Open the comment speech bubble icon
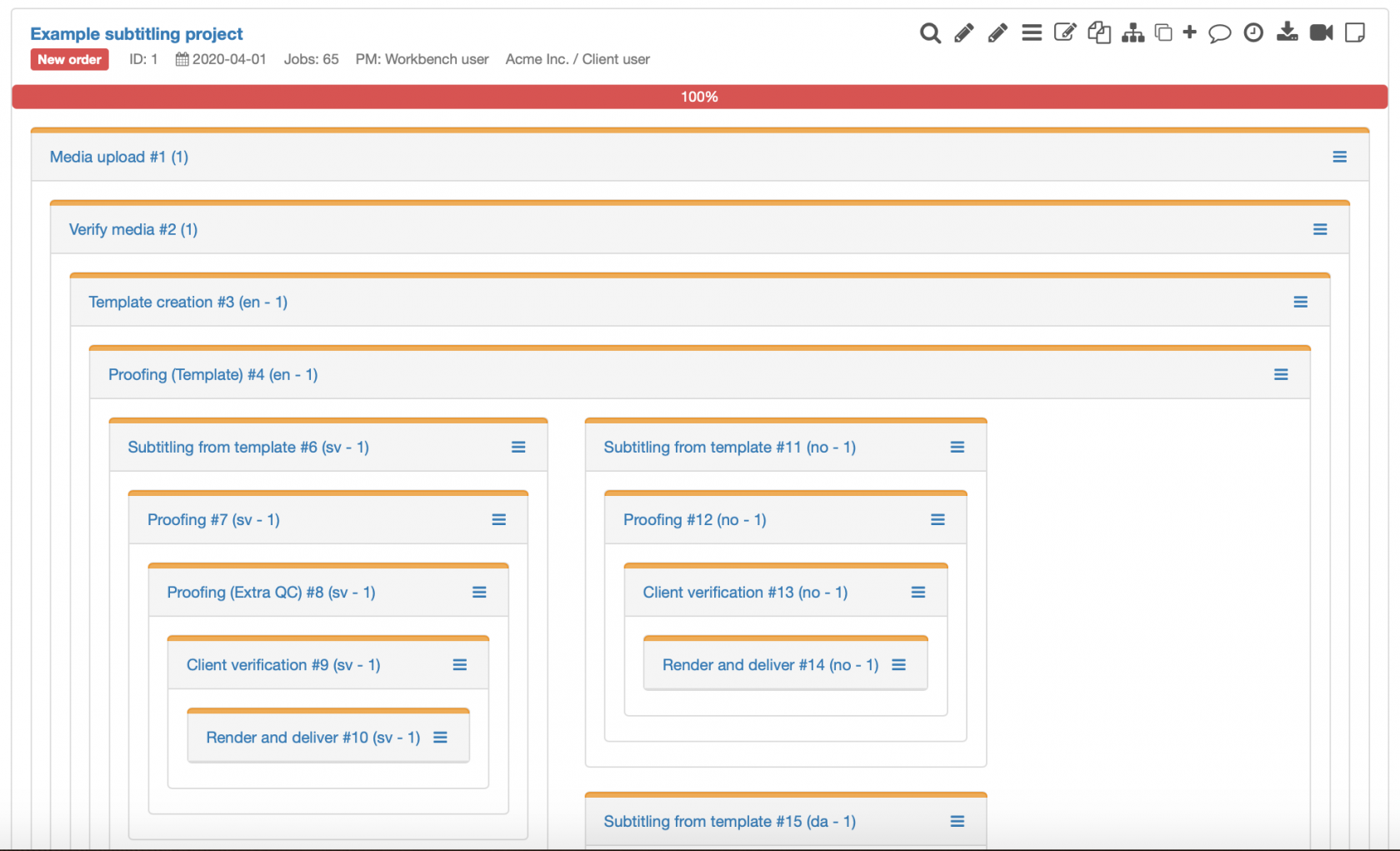 pos(1220,33)
